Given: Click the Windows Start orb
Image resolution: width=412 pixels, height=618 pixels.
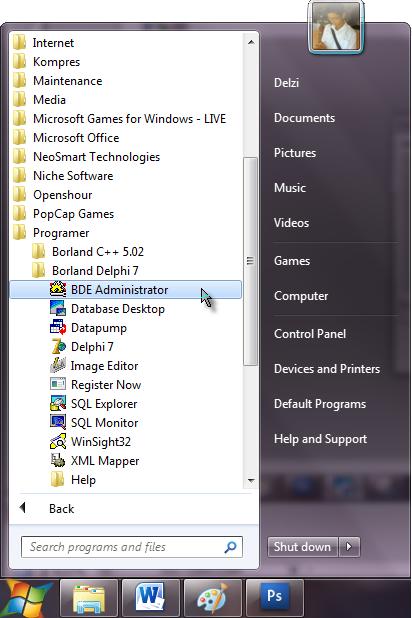Looking at the screenshot, I should coord(26,598).
